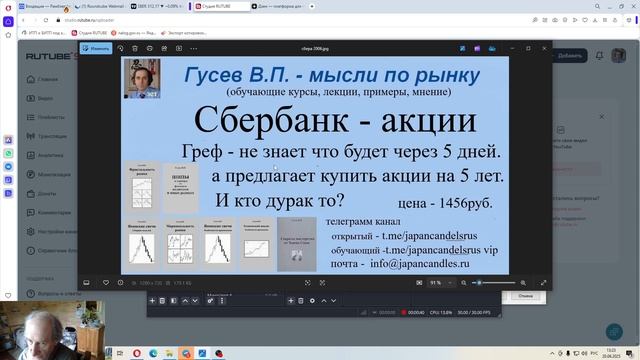Screen dimensions: 640x360
Task: Click the Edit button in Photos viewer
Action: [x=96, y=49]
